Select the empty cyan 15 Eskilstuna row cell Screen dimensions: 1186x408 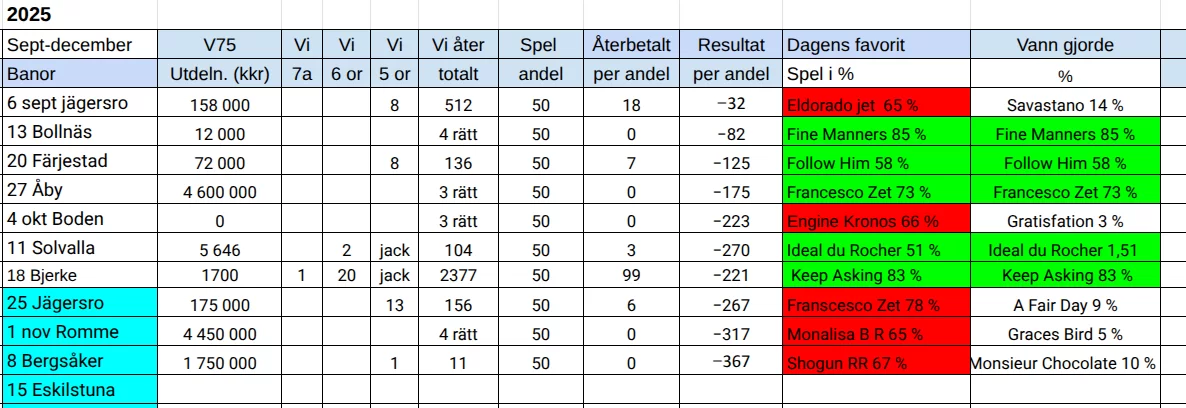click(80, 390)
